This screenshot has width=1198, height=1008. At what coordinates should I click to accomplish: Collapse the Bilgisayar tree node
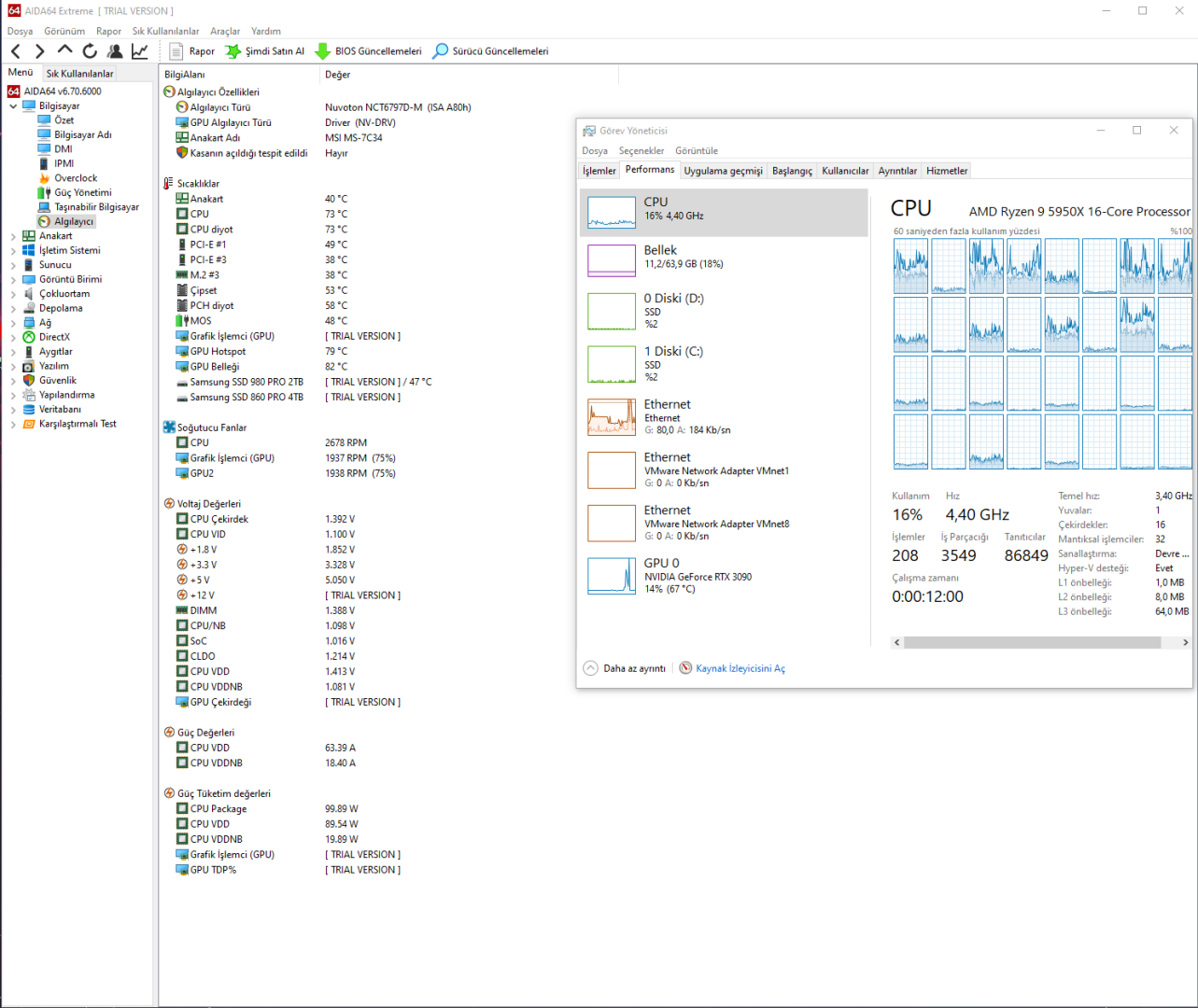coord(13,106)
